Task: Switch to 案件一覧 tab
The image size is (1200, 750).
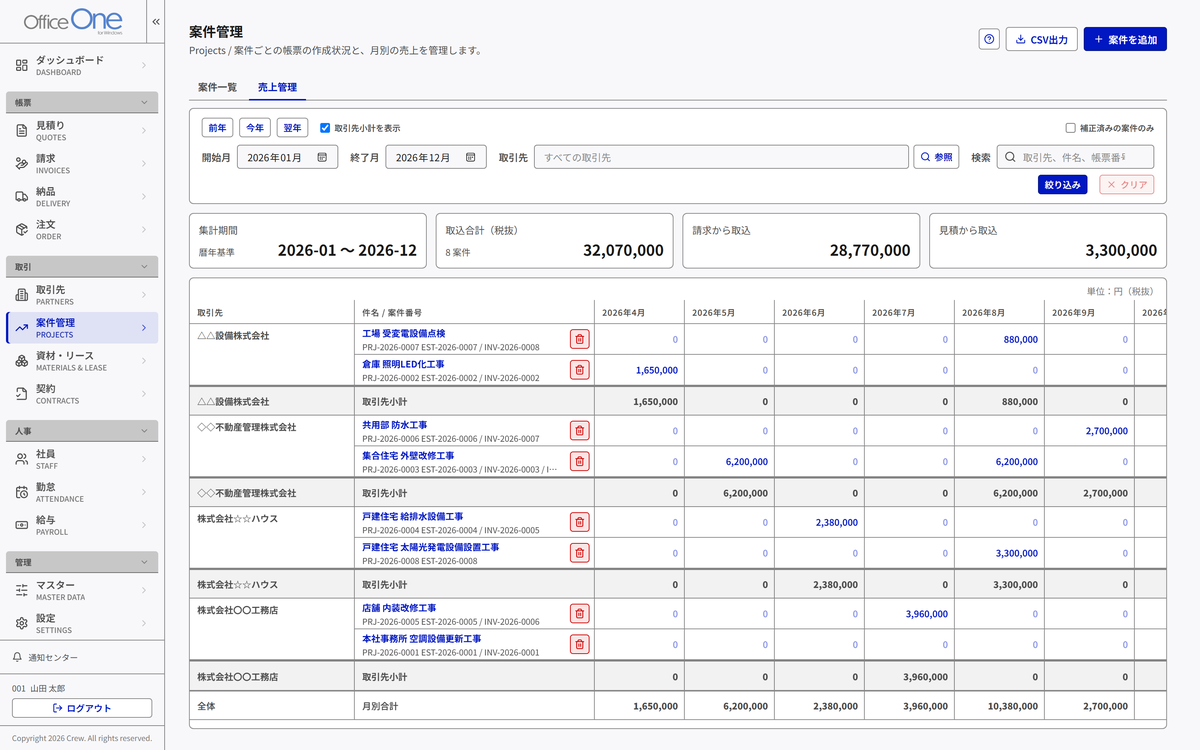Action: (x=218, y=88)
